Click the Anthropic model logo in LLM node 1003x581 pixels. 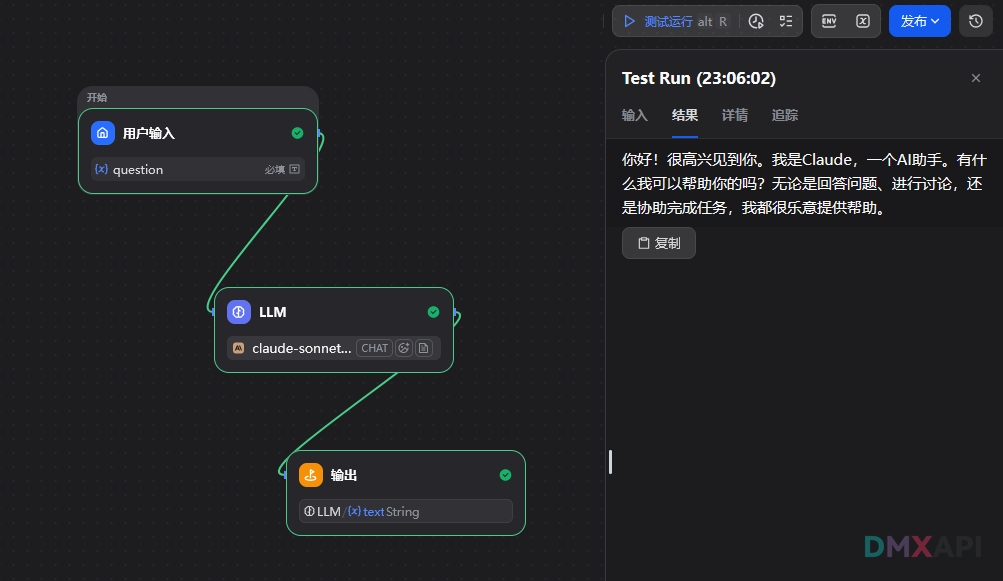point(239,348)
